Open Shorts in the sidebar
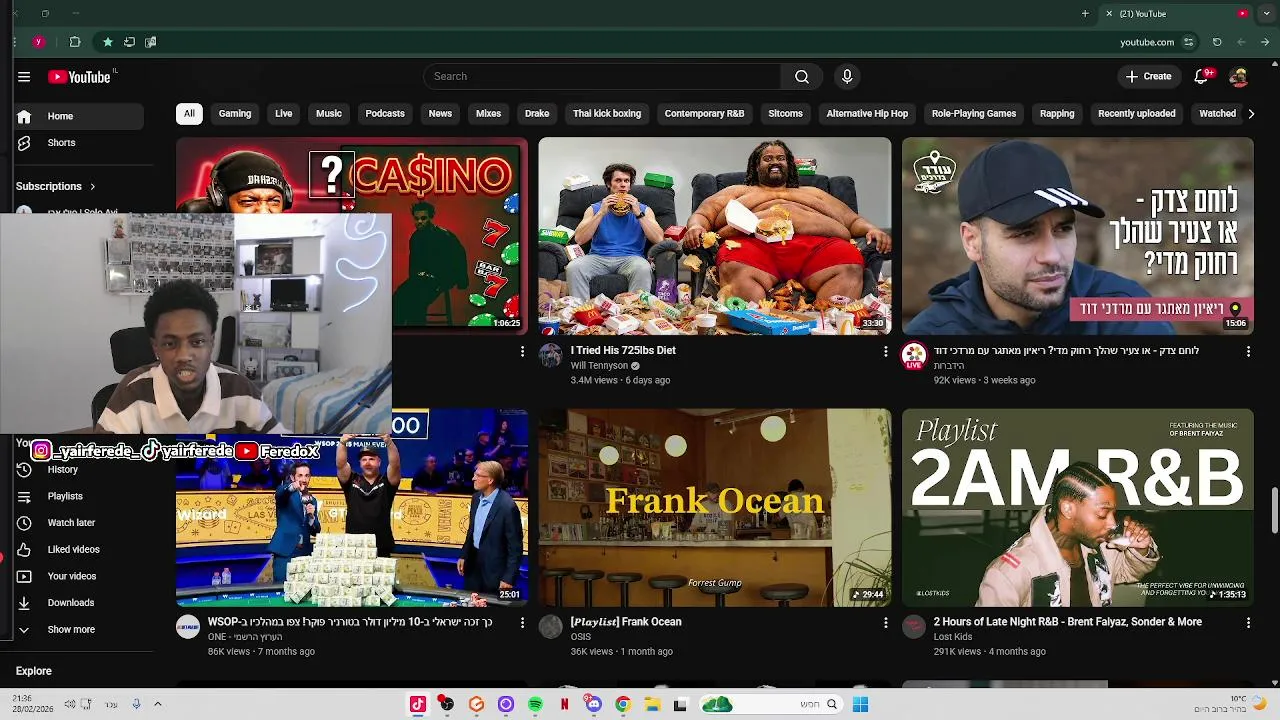 [78, 143]
